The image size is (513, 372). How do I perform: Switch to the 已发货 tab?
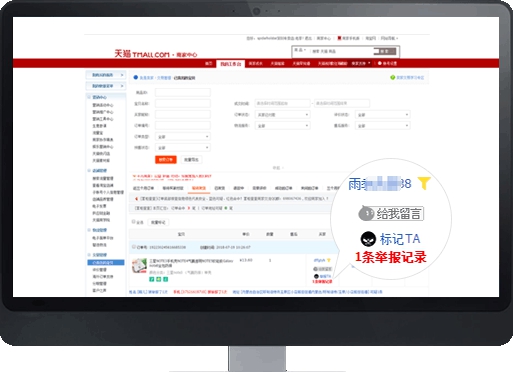click(x=219, y=188)
